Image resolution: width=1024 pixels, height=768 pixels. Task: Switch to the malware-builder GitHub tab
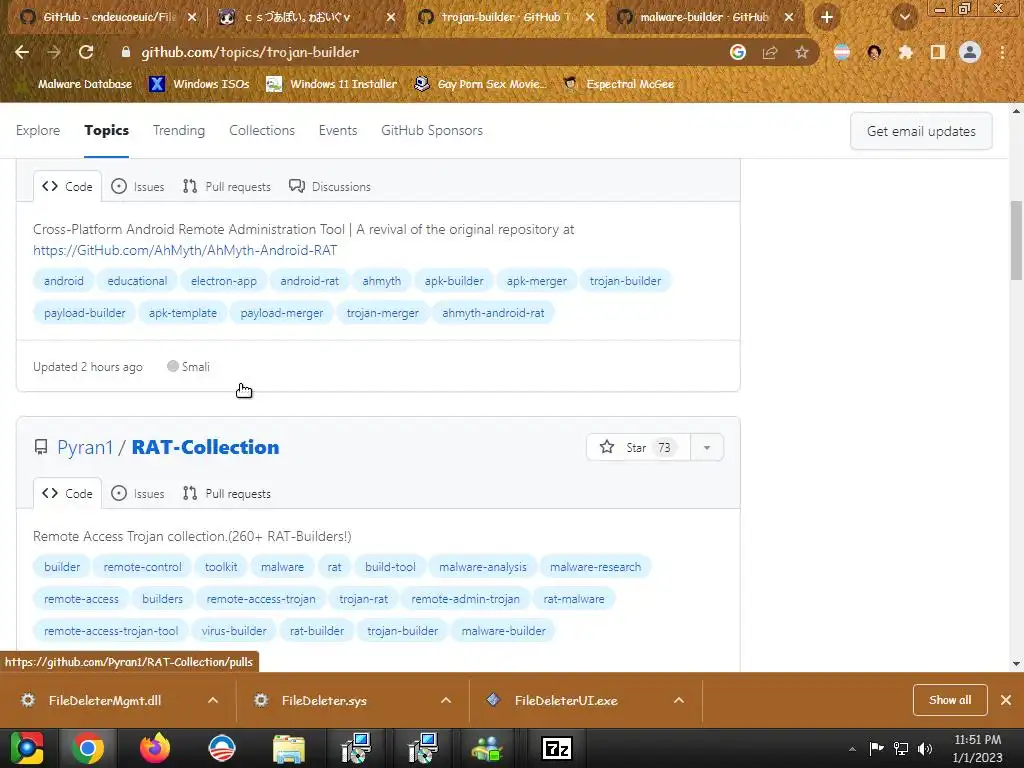click(705, 18)
